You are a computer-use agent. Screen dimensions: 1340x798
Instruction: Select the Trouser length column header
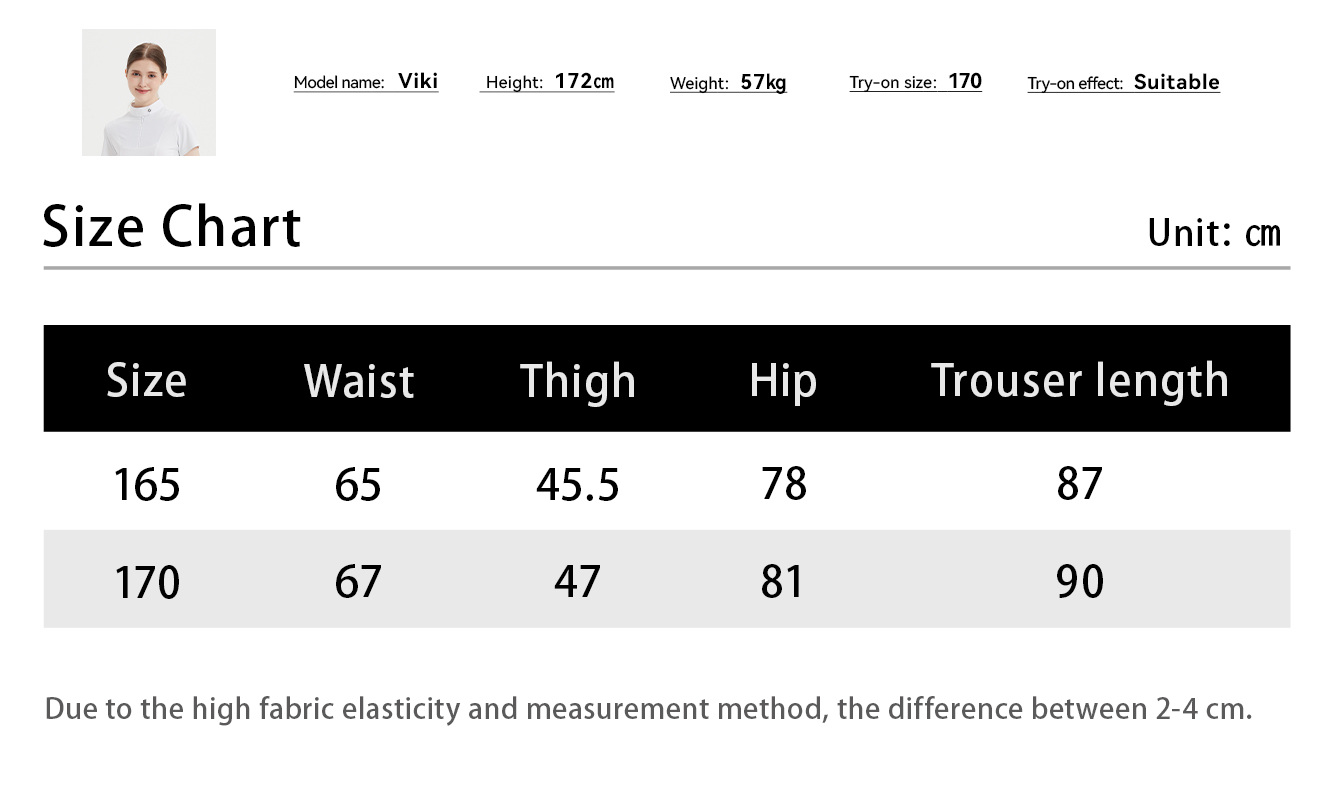1079,381
